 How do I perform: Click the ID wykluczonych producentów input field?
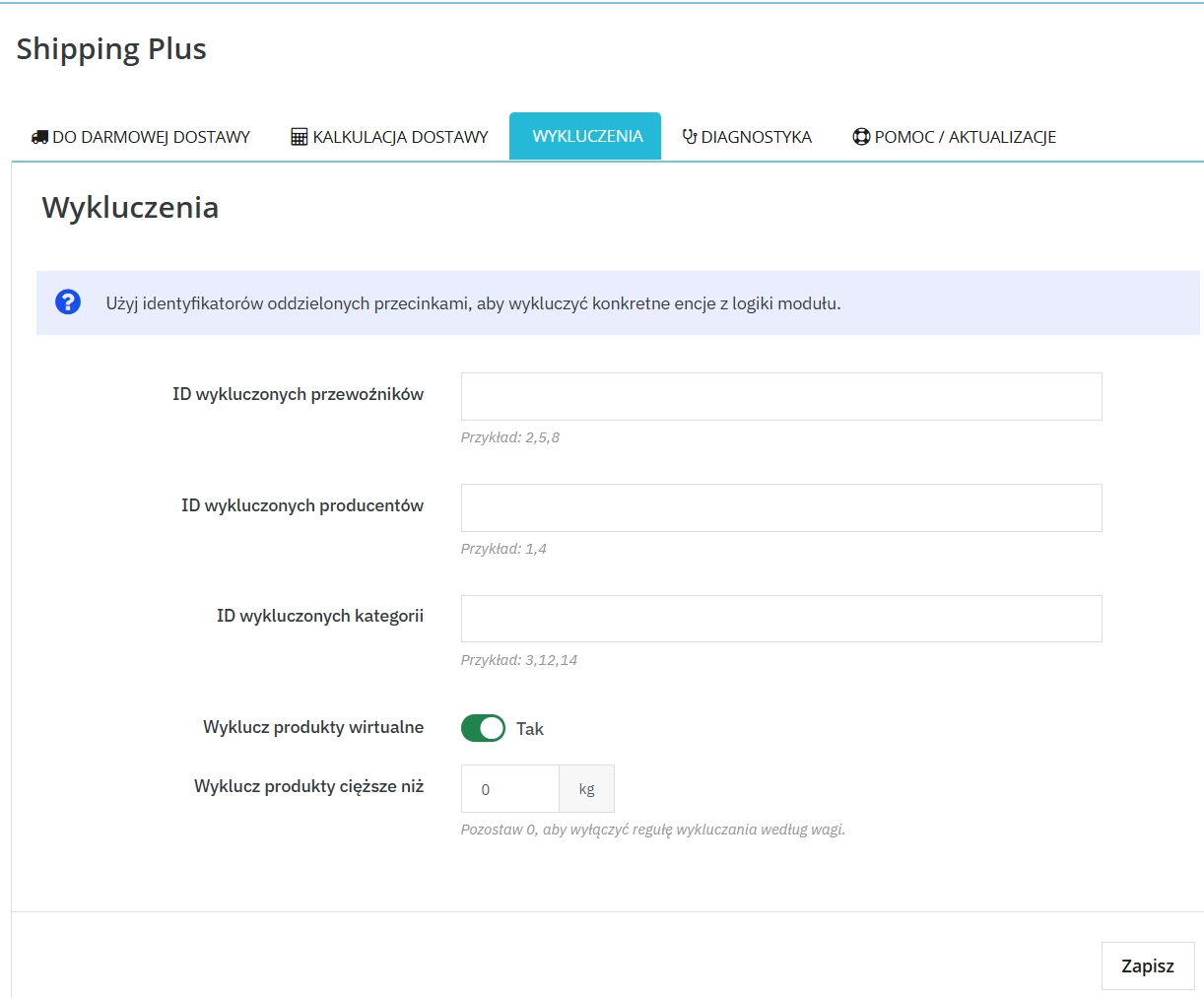780,507
